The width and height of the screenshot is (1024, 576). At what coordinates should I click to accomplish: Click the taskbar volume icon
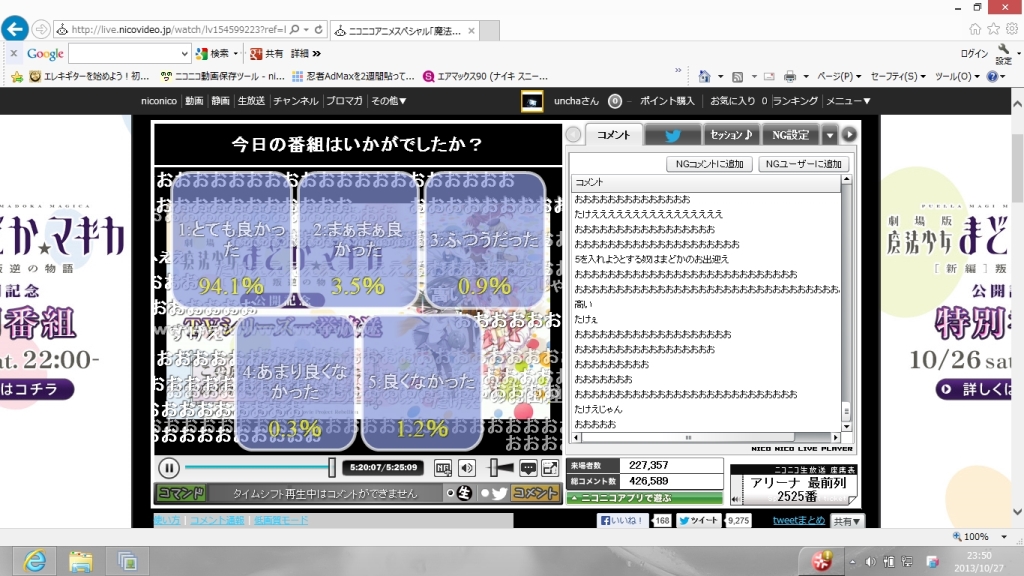(x=871, y=562)
